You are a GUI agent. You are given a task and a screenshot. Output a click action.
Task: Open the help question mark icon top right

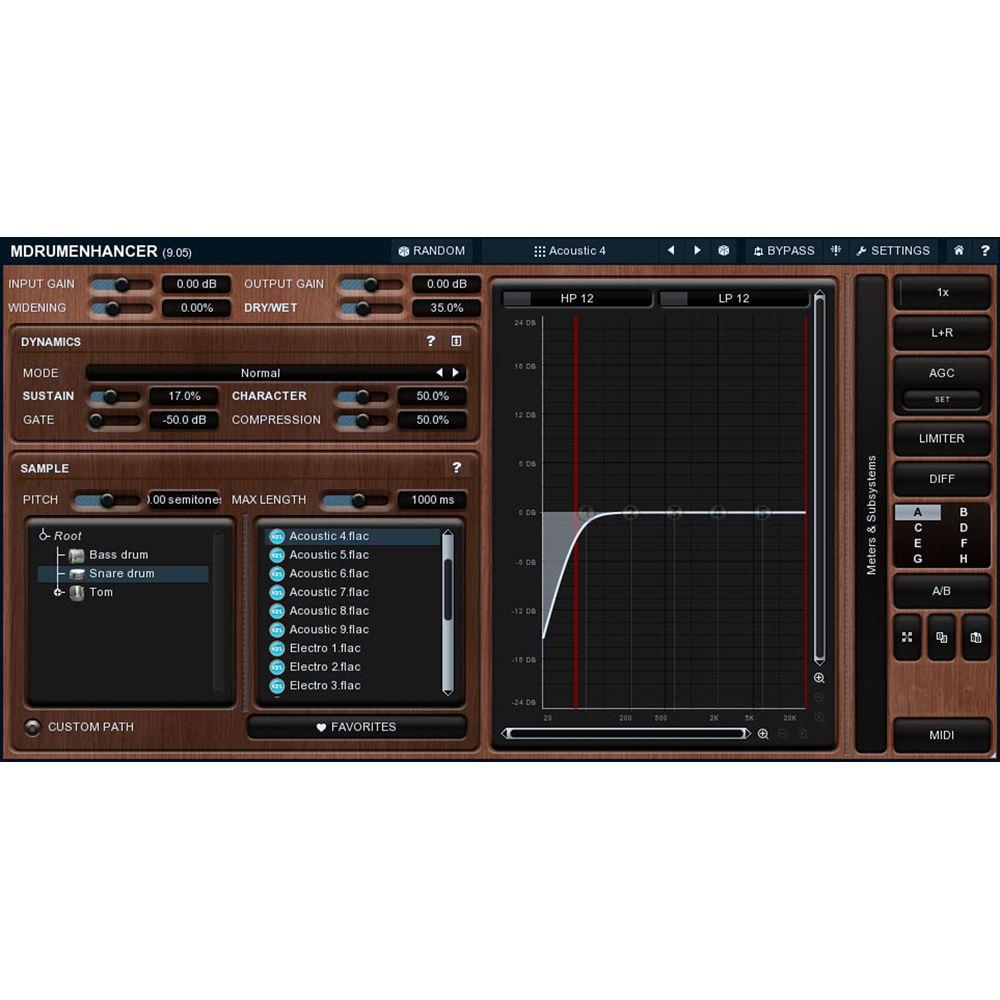(x=985, y=251)
